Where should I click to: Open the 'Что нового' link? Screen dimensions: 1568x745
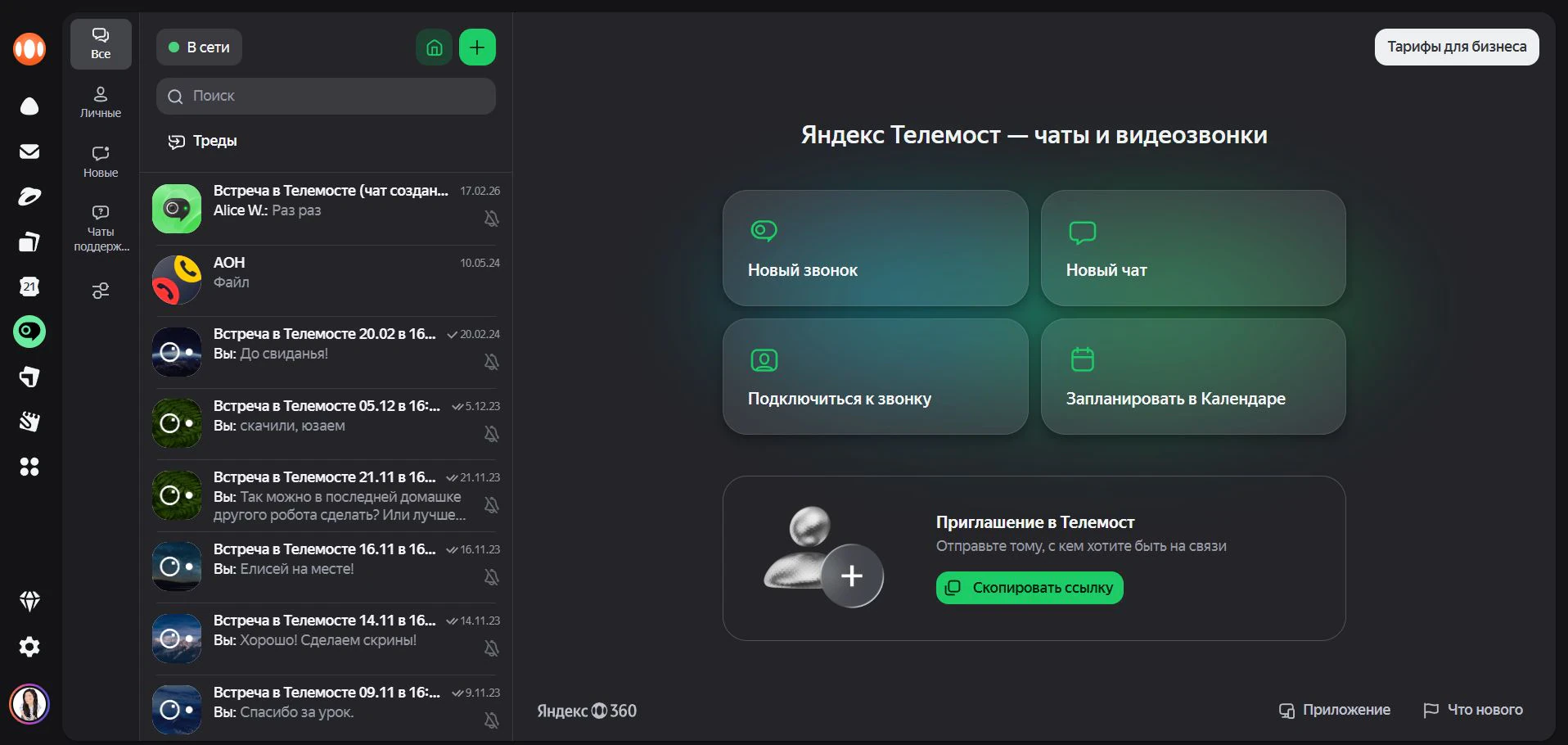[x=1473, y=710]
